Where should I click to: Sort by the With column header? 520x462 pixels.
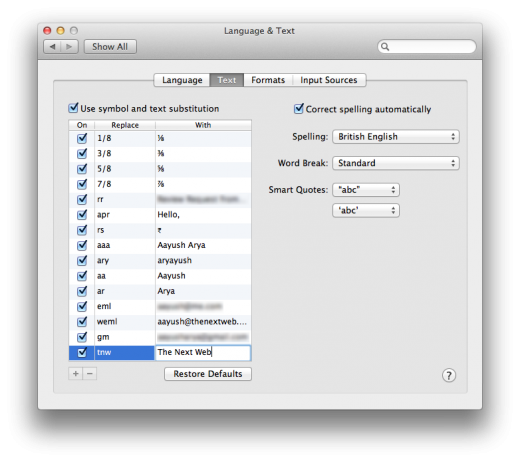[x=203, y=125]
